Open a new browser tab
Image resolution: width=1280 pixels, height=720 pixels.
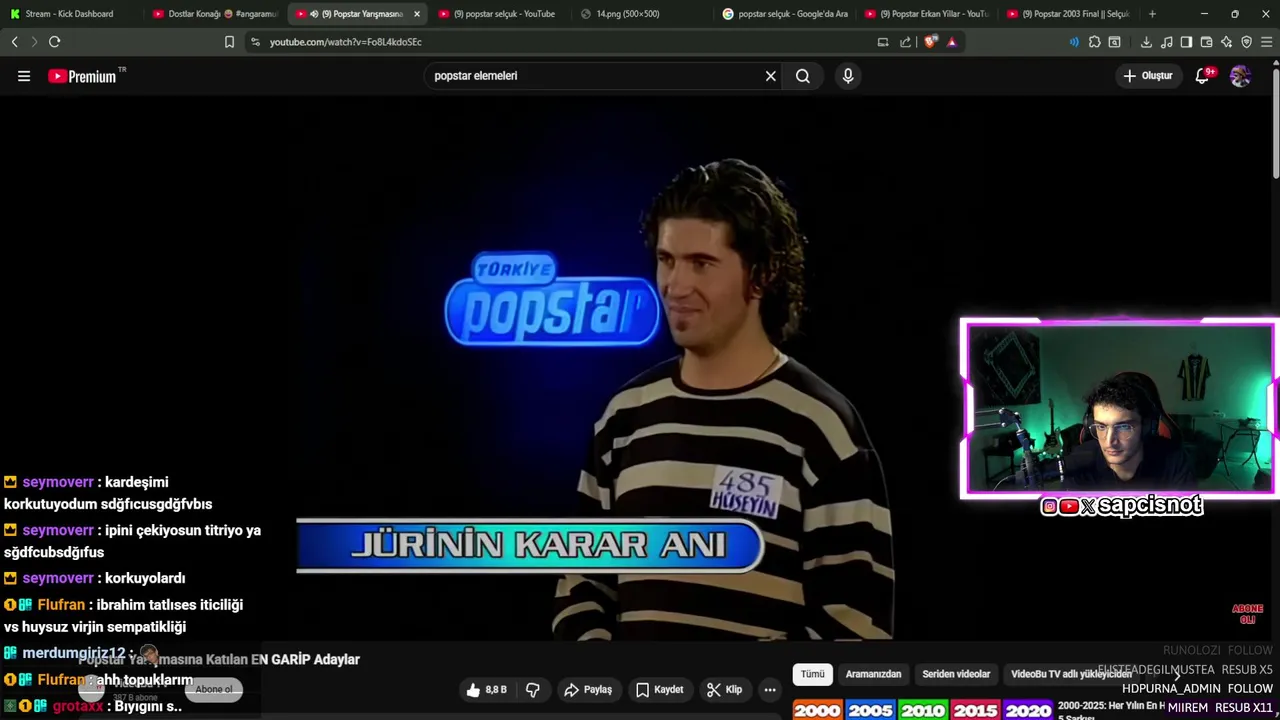click(1152, 14)
